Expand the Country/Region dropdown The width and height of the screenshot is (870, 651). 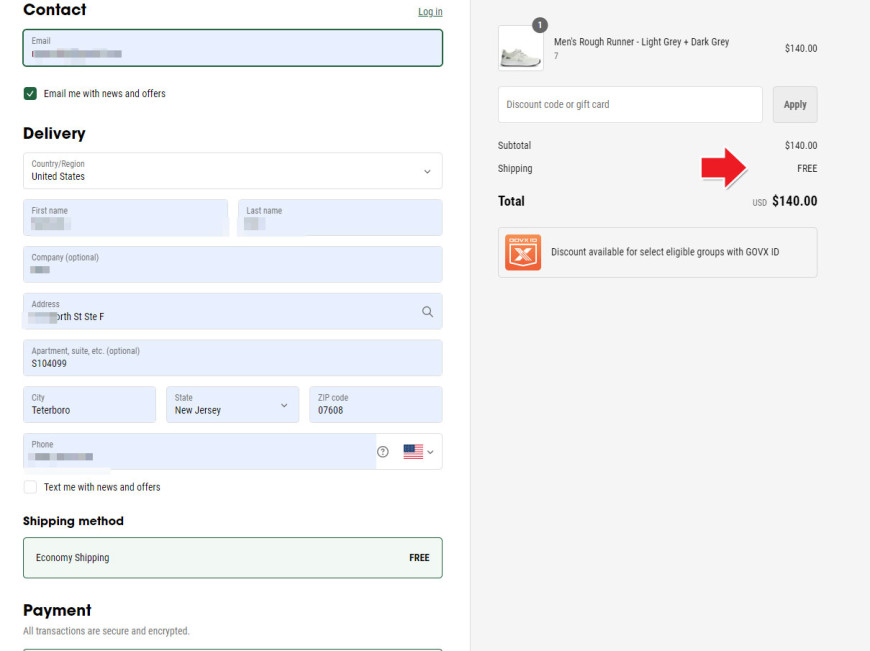tap(232, 171)
